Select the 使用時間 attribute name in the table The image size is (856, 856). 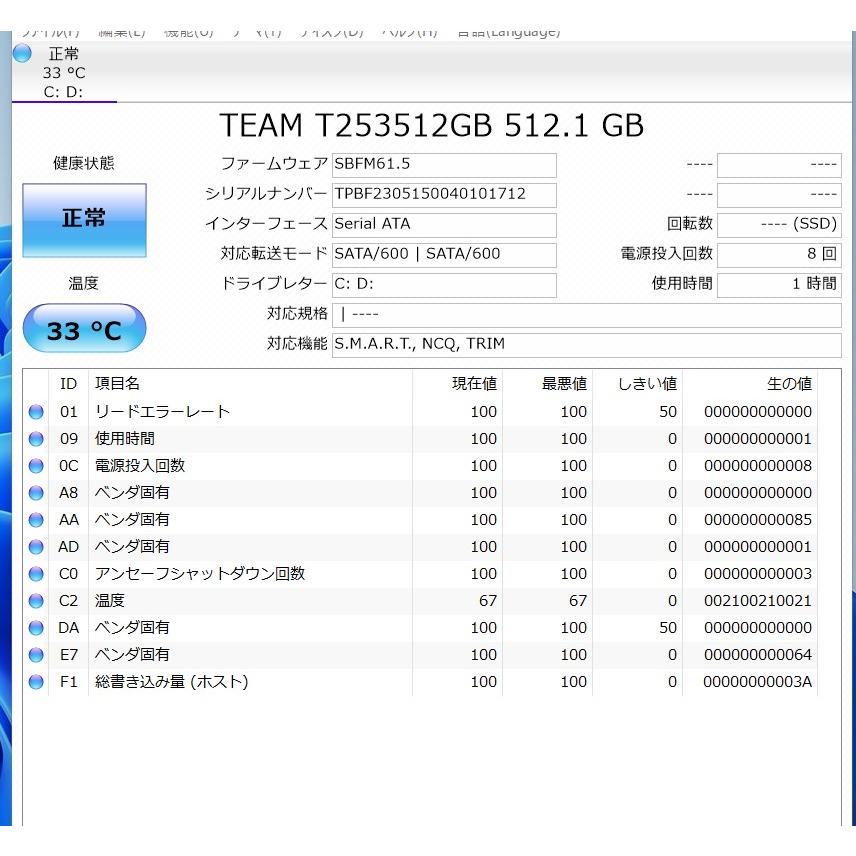point(124,439)
